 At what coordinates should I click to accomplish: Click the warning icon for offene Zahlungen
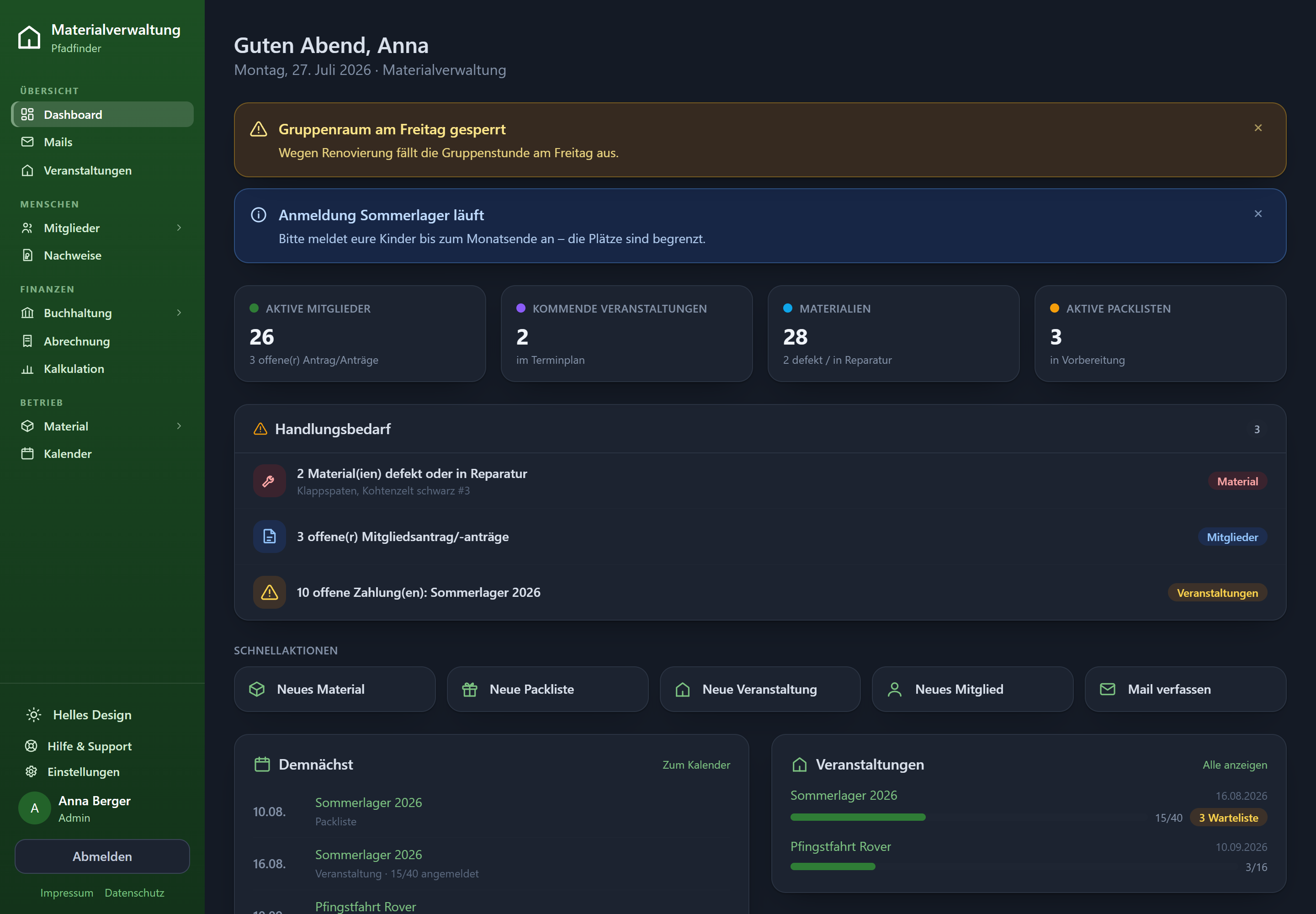(x=269, y=593)
